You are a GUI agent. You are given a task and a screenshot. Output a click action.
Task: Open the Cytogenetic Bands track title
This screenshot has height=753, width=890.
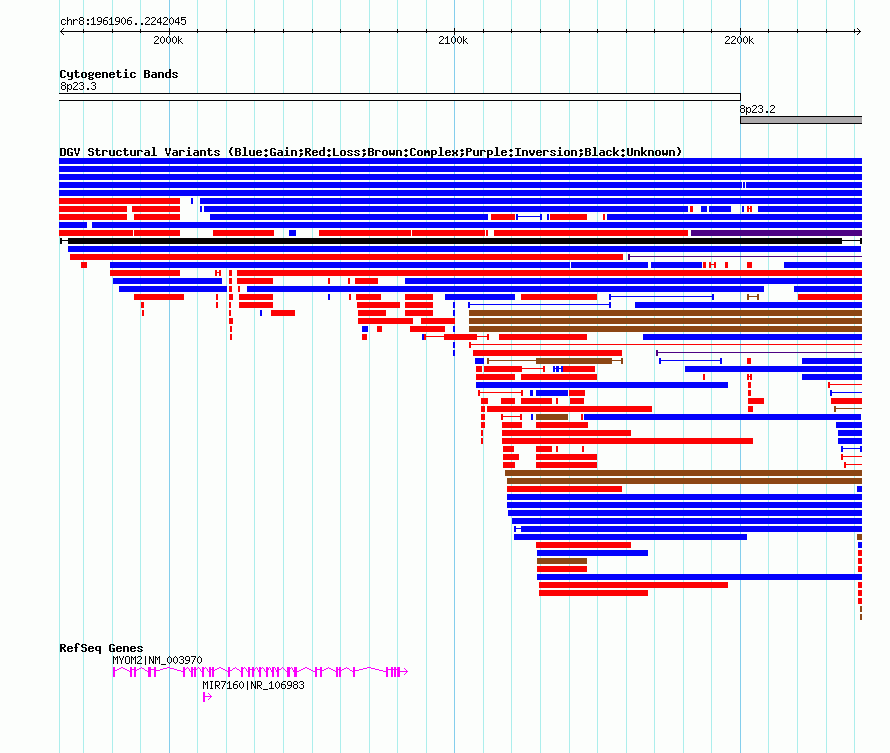click(119, 74)
